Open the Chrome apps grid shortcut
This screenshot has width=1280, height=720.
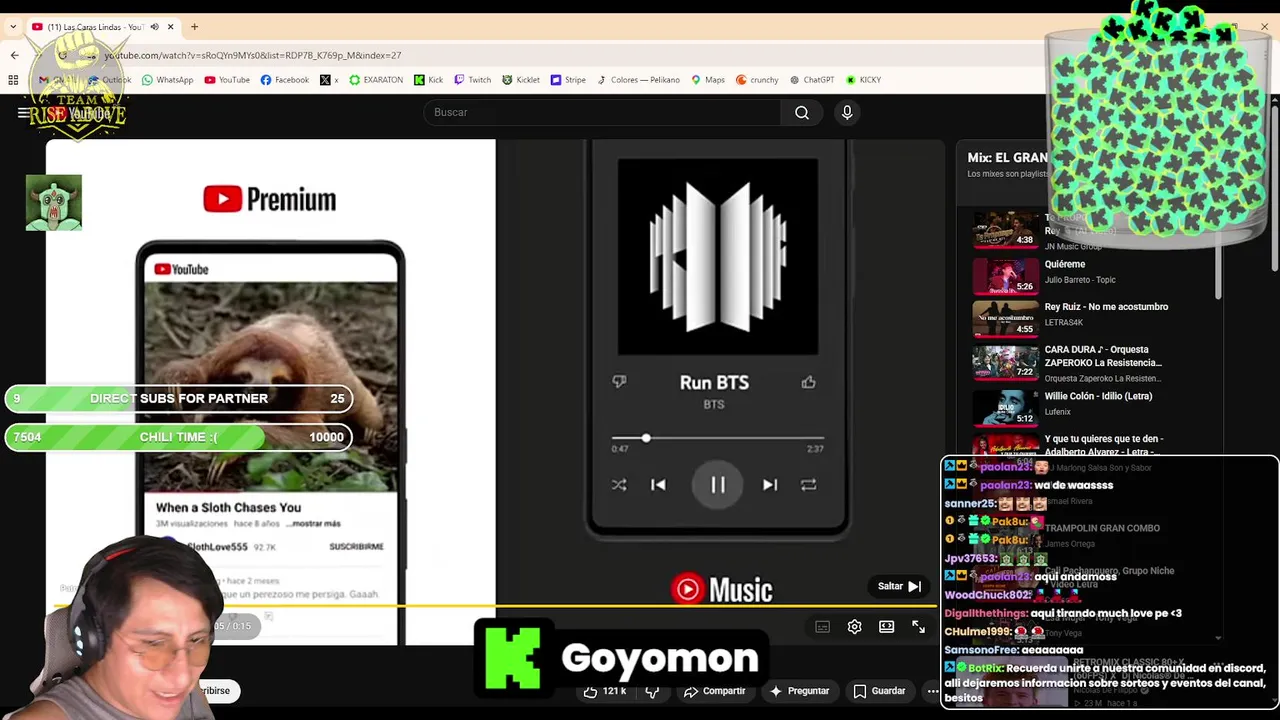pos(13,80)
